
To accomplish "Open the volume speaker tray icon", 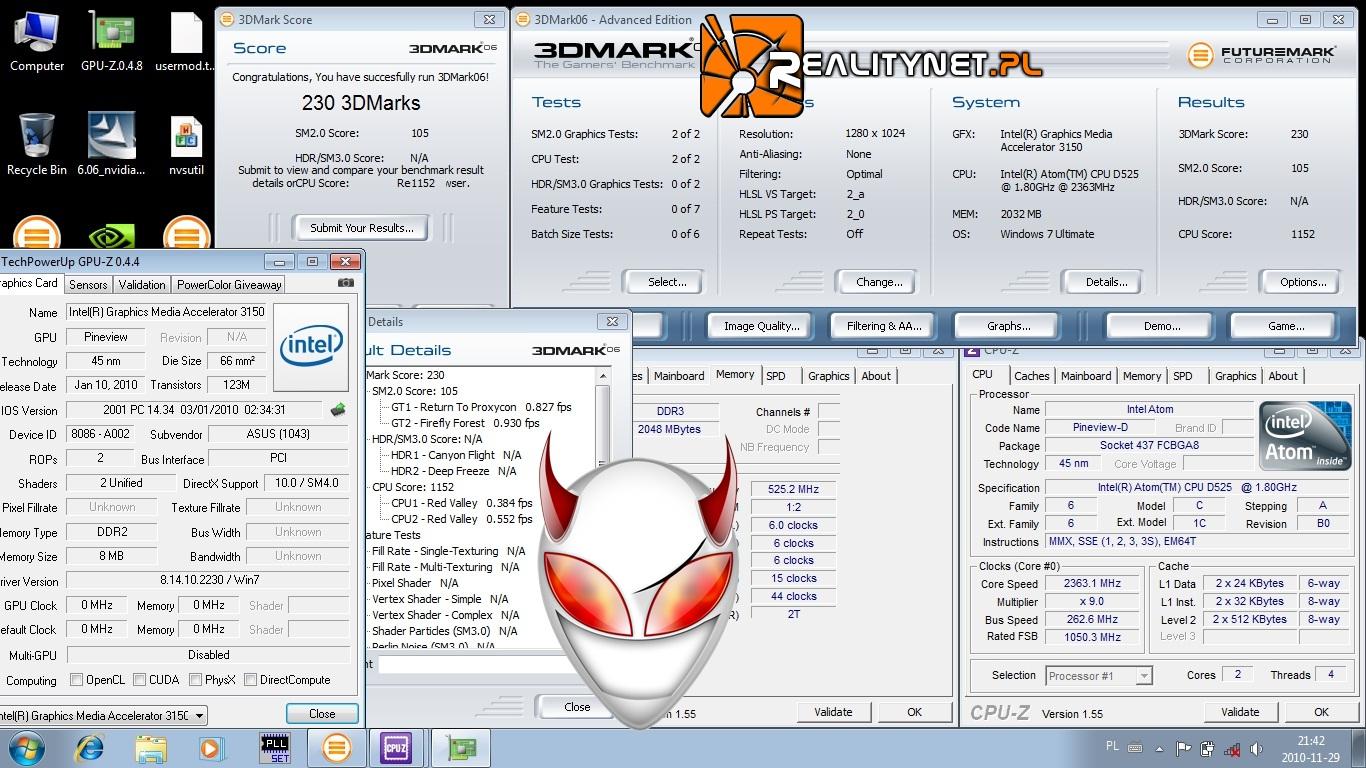I will (1257, 748).
